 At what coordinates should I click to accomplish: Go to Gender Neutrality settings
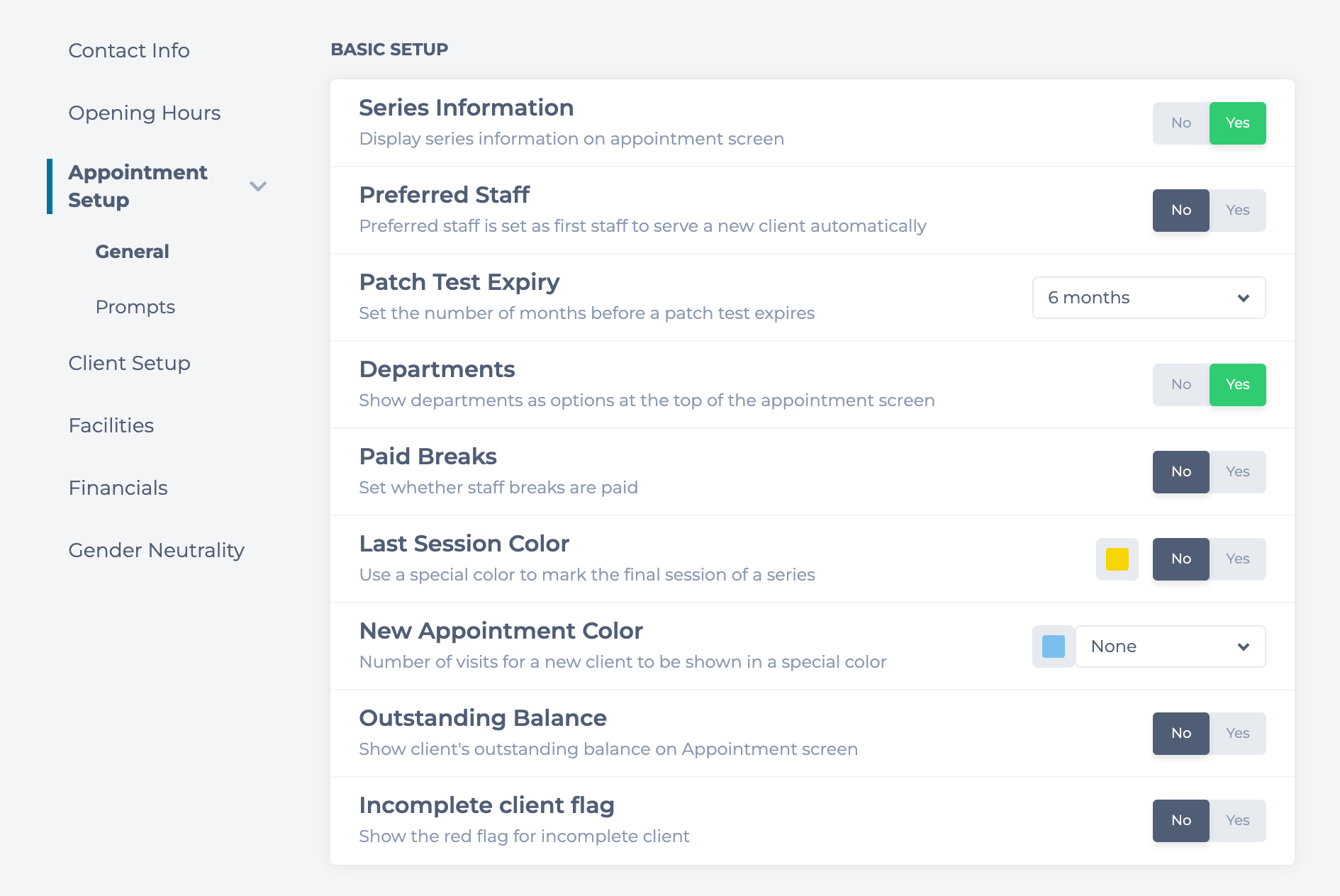pyautogui.click(x=157, y=551)
